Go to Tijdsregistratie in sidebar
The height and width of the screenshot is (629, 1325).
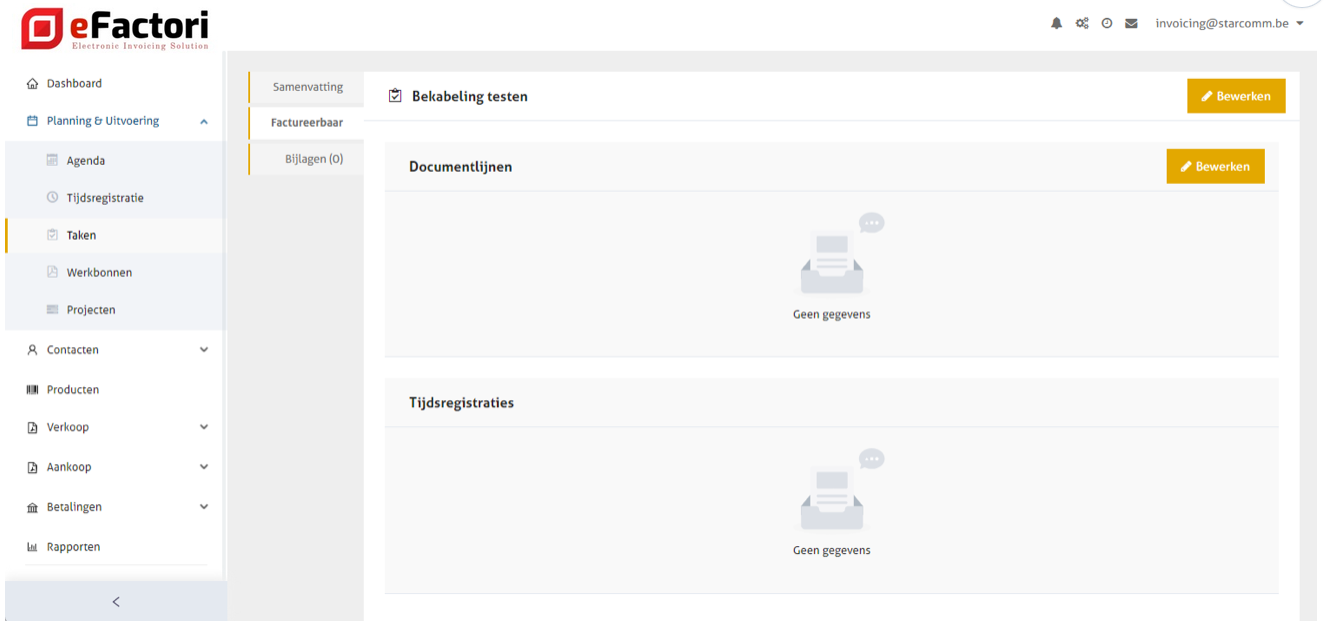pyautogui.click(x=105, y=198)
